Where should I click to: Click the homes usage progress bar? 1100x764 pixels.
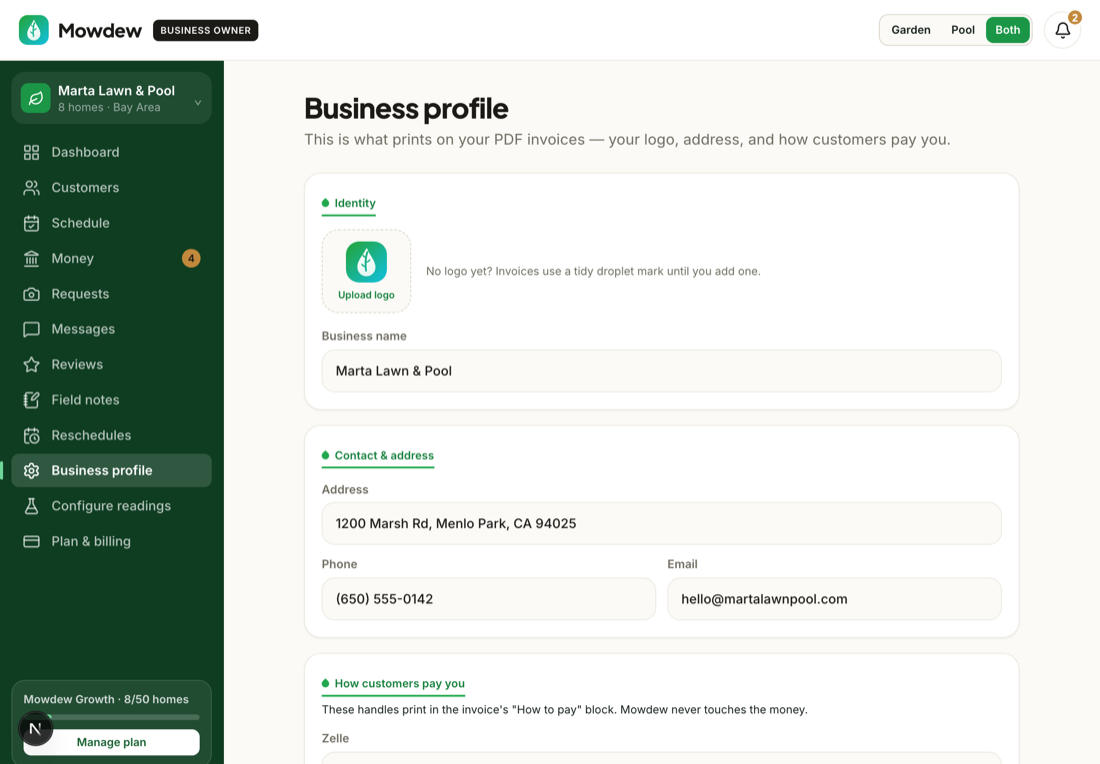click(x=112, y=717)
